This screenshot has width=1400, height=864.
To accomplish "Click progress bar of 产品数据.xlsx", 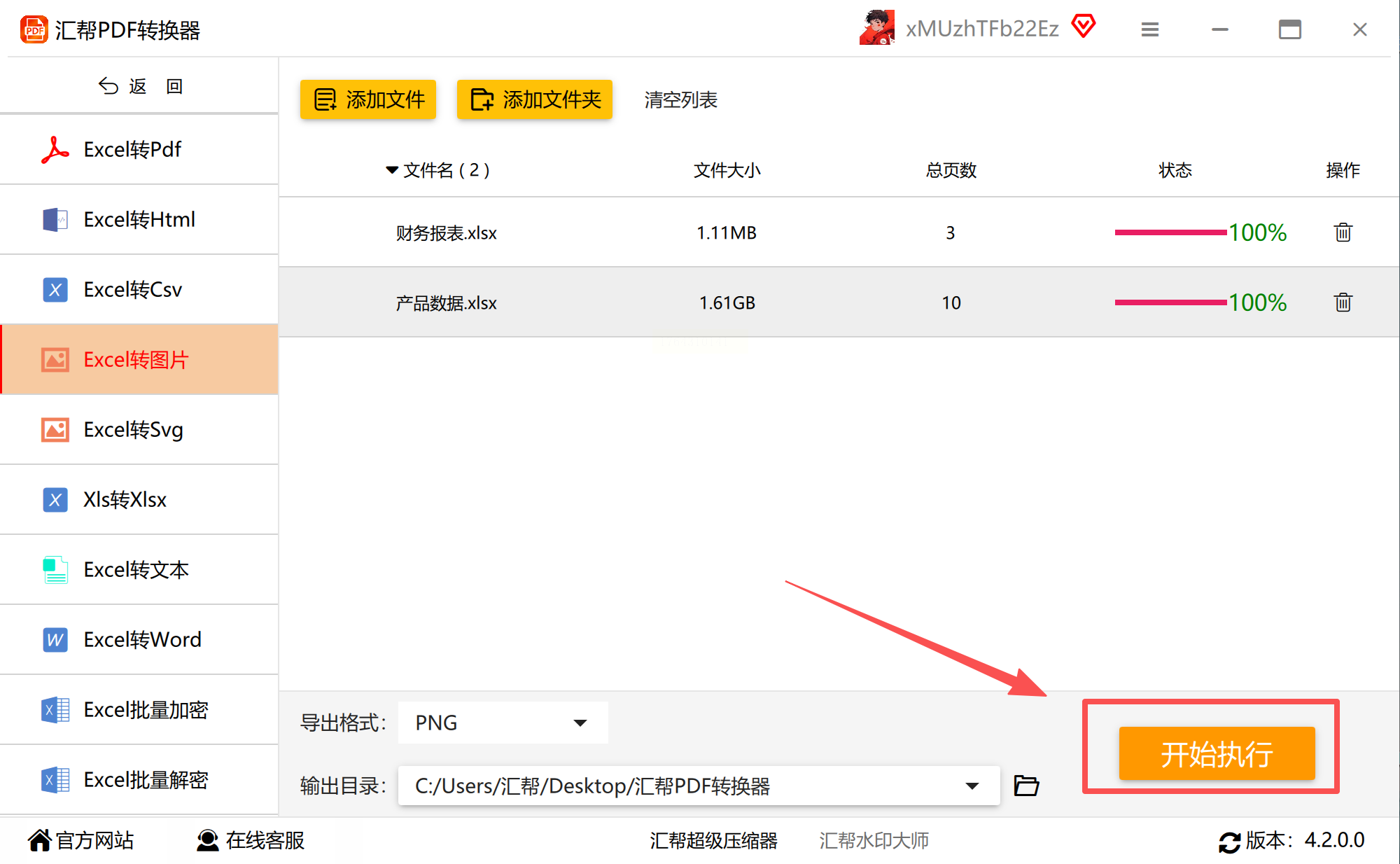I will 1170,302.
